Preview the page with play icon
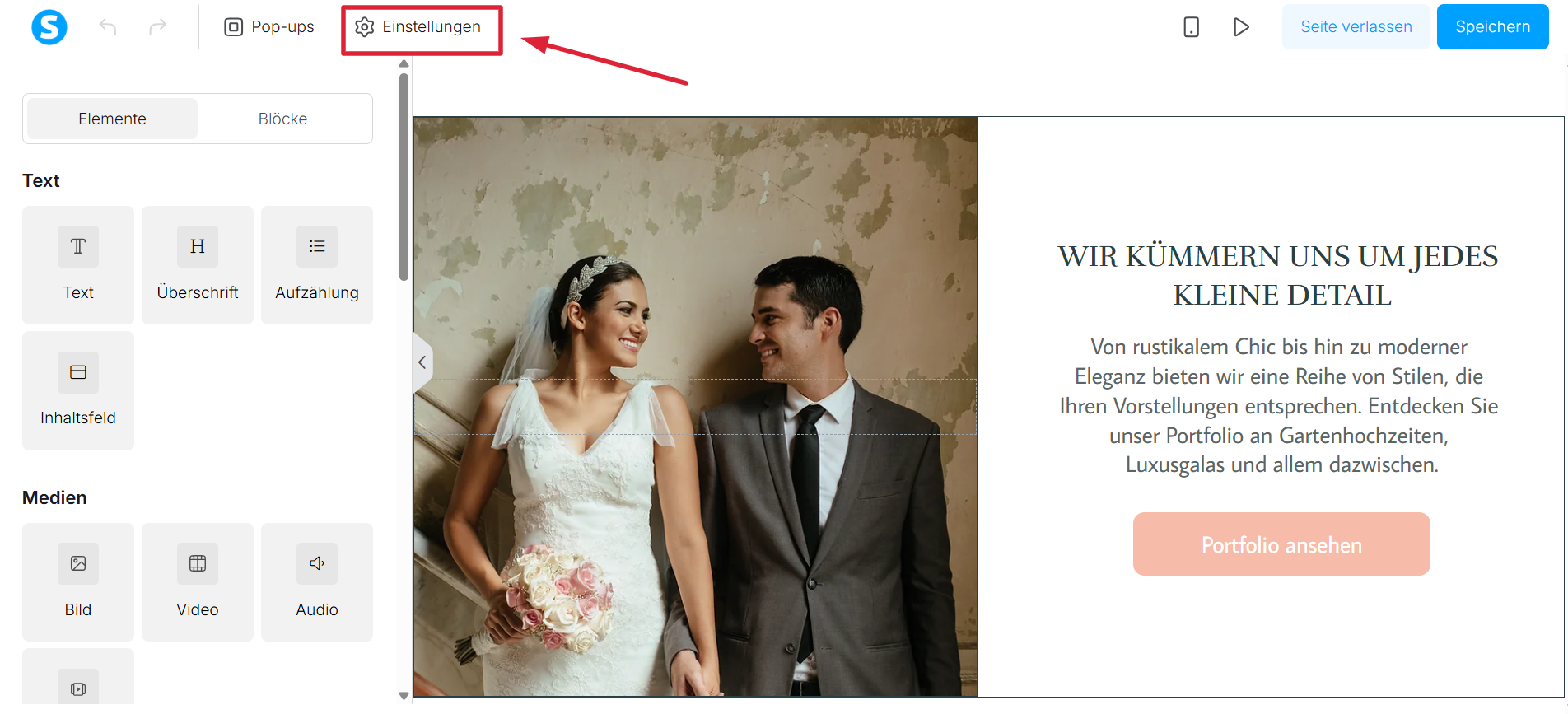The image size is (1568, 714). 1241,27
